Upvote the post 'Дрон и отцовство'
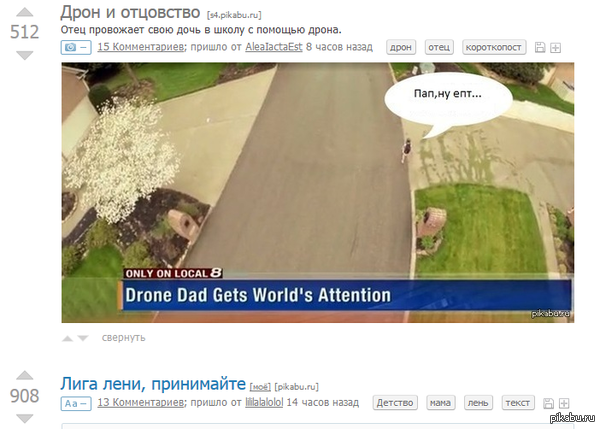 [x=25, y=13]
